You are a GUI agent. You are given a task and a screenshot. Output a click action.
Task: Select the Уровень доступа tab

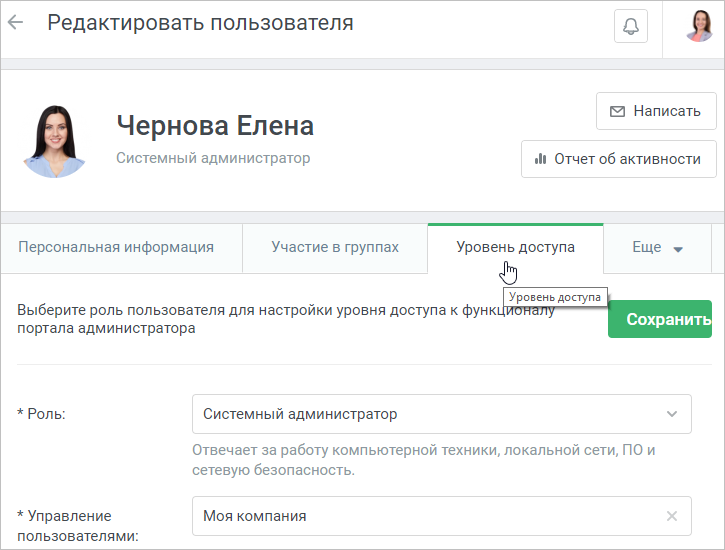[x=515, y=247]
